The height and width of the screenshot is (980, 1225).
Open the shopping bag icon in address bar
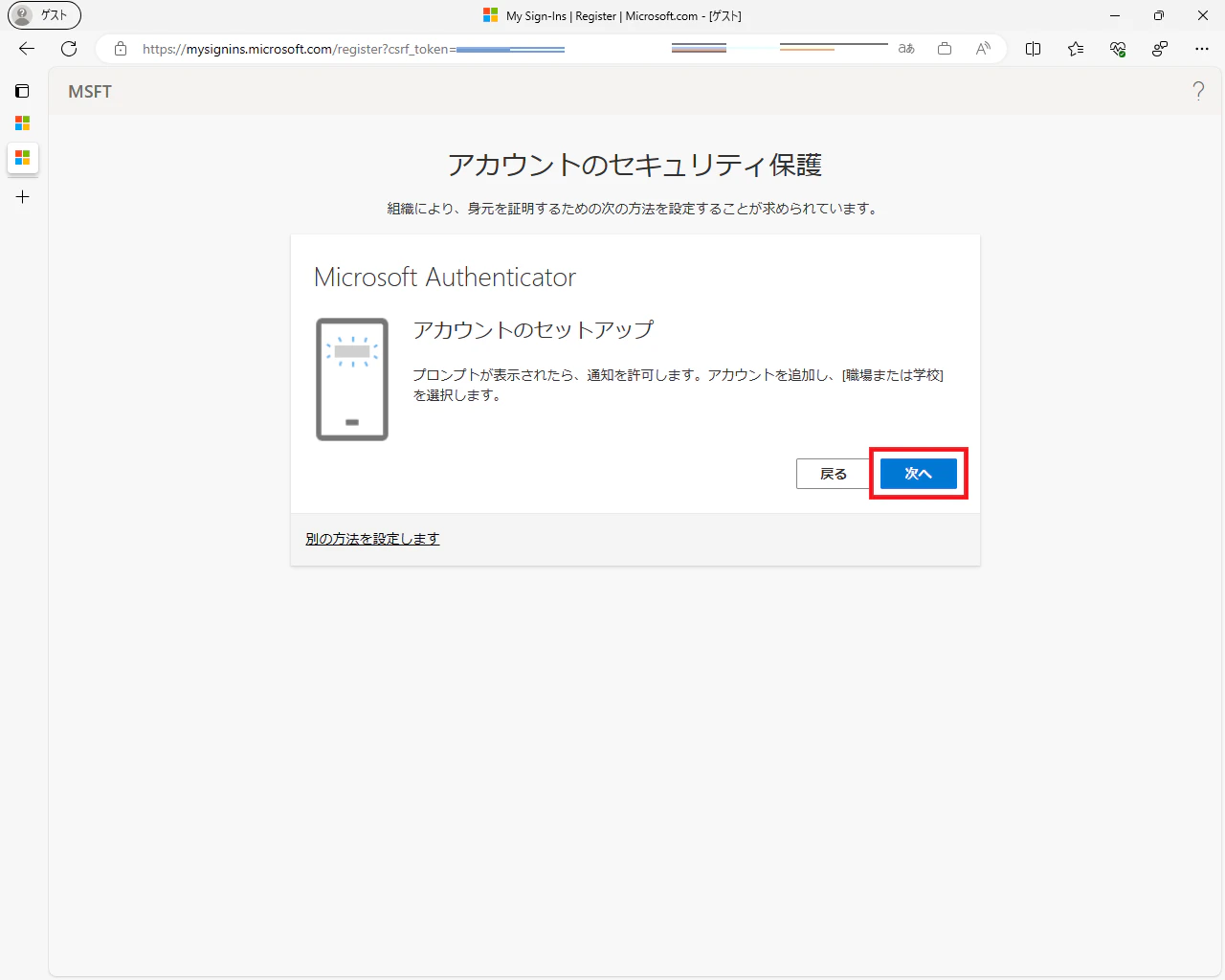click(x=945, y=49)
